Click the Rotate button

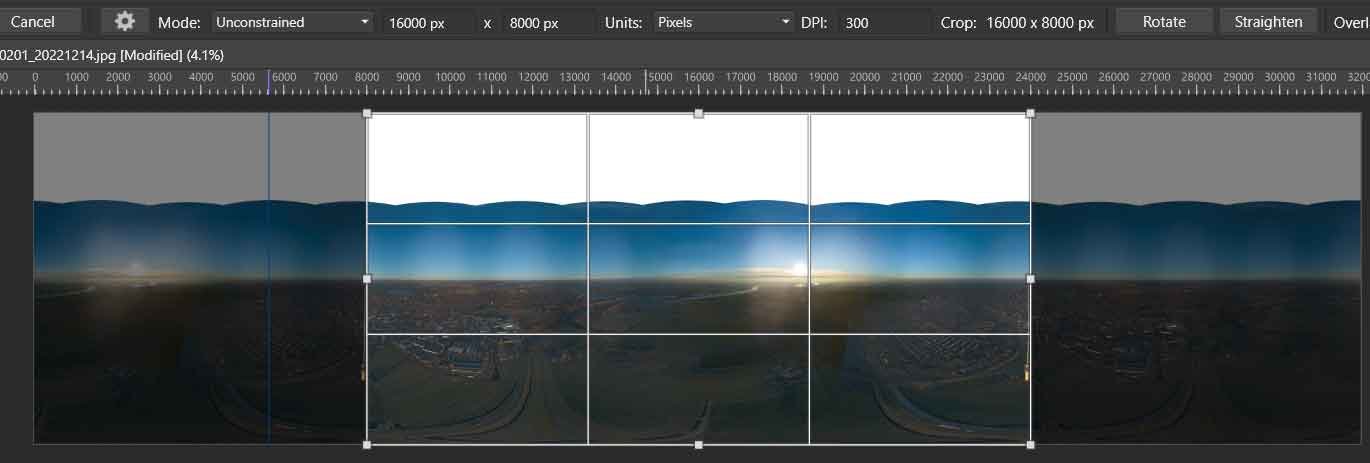1164,21
